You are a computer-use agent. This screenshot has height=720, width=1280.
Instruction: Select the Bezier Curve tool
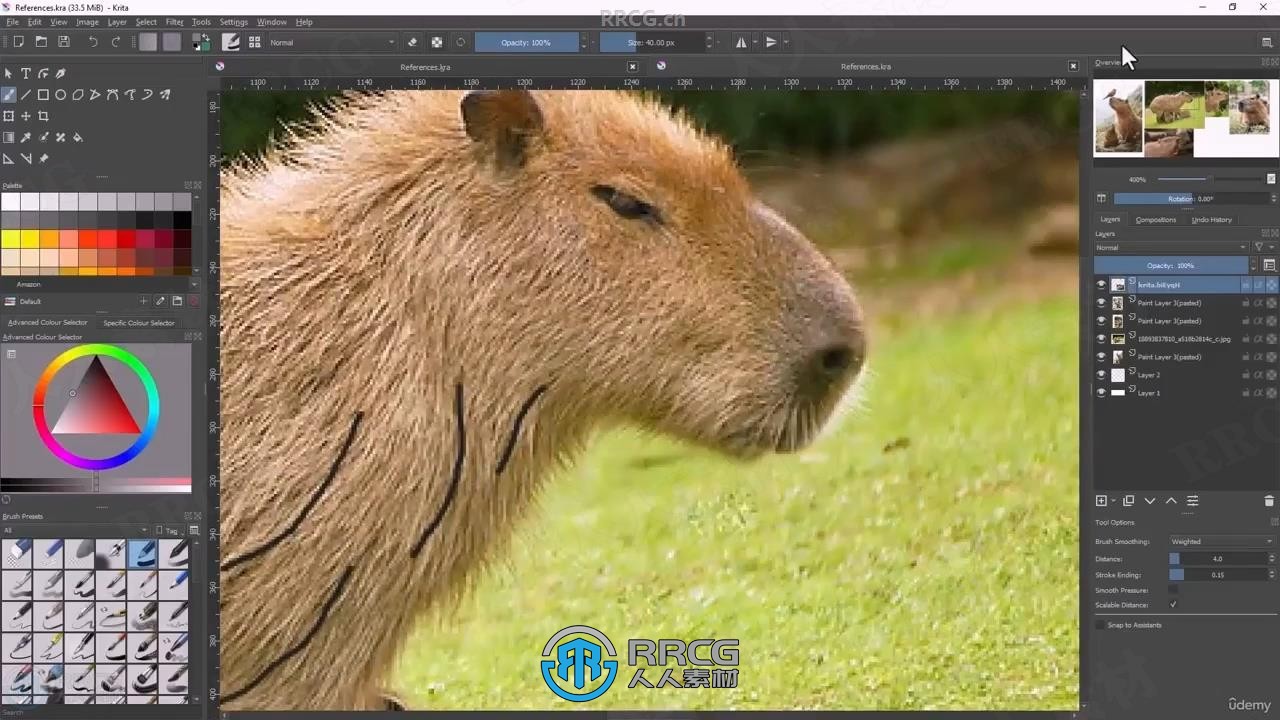[x=113, y=95]
